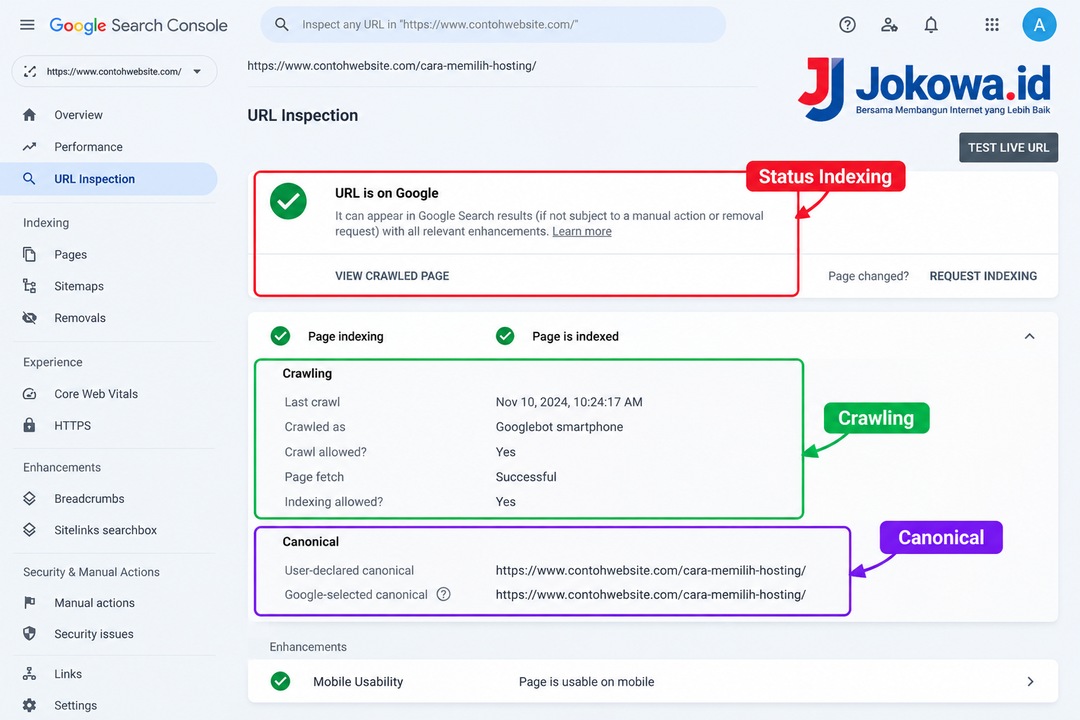Click the Settings gear icon
1080x720 pixels.
tap(29, 706)
